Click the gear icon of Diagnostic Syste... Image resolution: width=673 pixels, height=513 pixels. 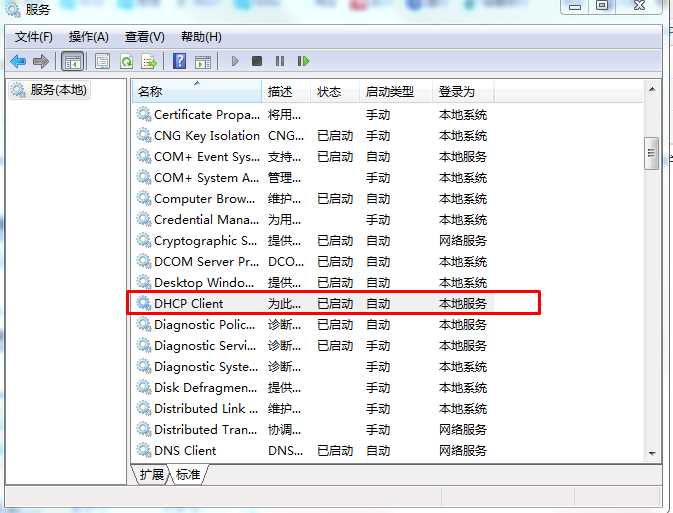(144, 366)
